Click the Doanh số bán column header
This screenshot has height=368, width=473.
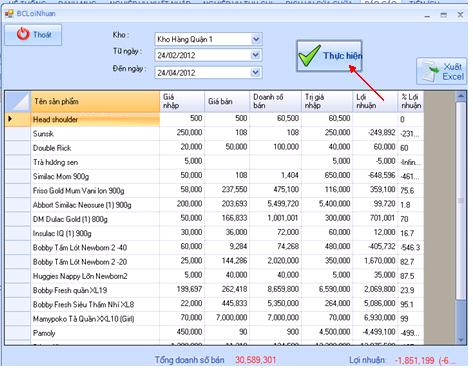click(x=275, y=102)
